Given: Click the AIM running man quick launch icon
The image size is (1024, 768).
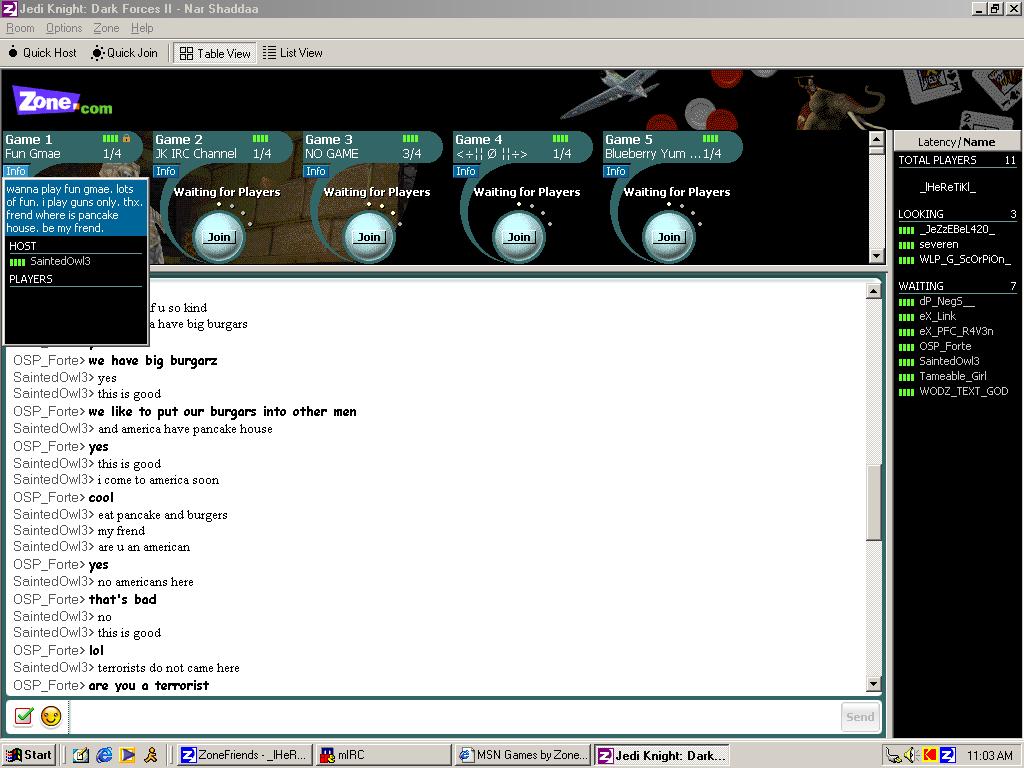Looking at the screenshot, I should [151, 756].
